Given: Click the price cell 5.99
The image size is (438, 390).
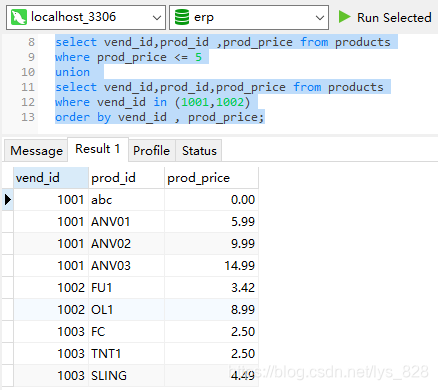Looking at the screenshot, I should click(x=211, y=222).
